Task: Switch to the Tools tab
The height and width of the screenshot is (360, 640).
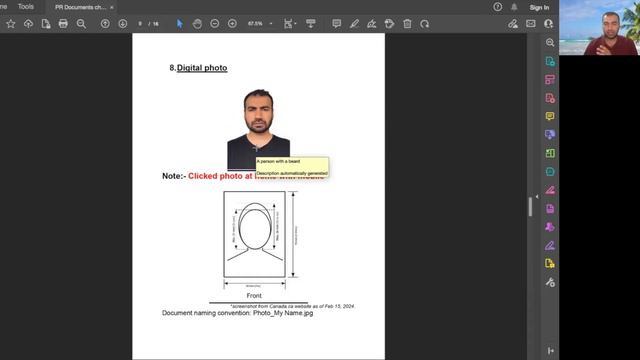Action: click(x=26, y=7)
